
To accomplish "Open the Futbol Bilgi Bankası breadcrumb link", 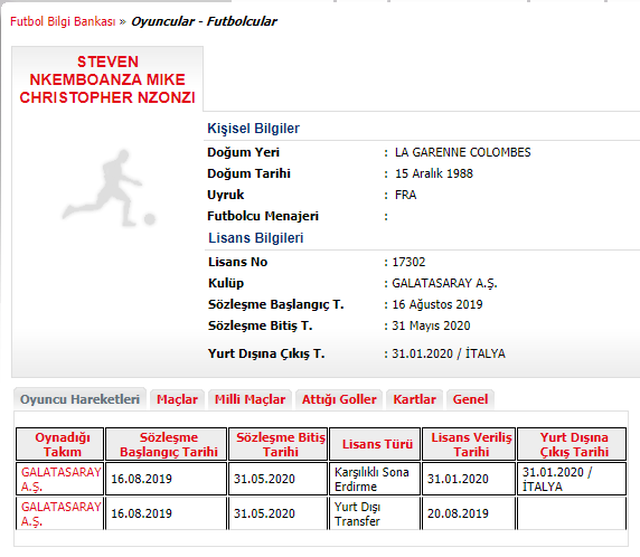I will tap(62, 22).
